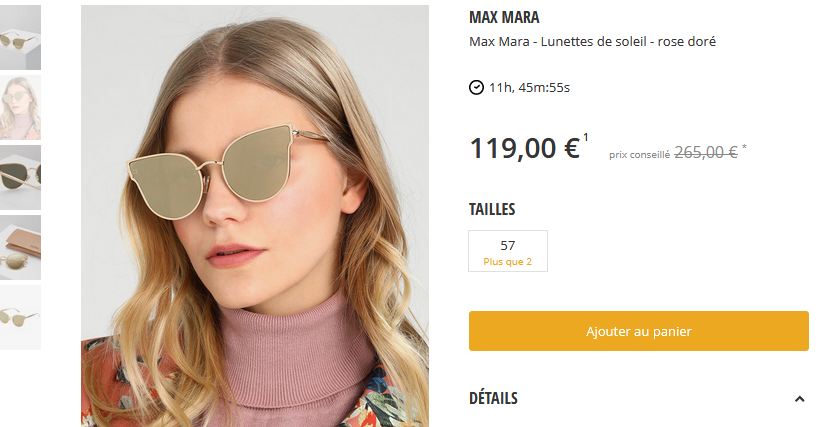
Task: View the thumbnail of the model's face
Action: (x=20, y=107)
